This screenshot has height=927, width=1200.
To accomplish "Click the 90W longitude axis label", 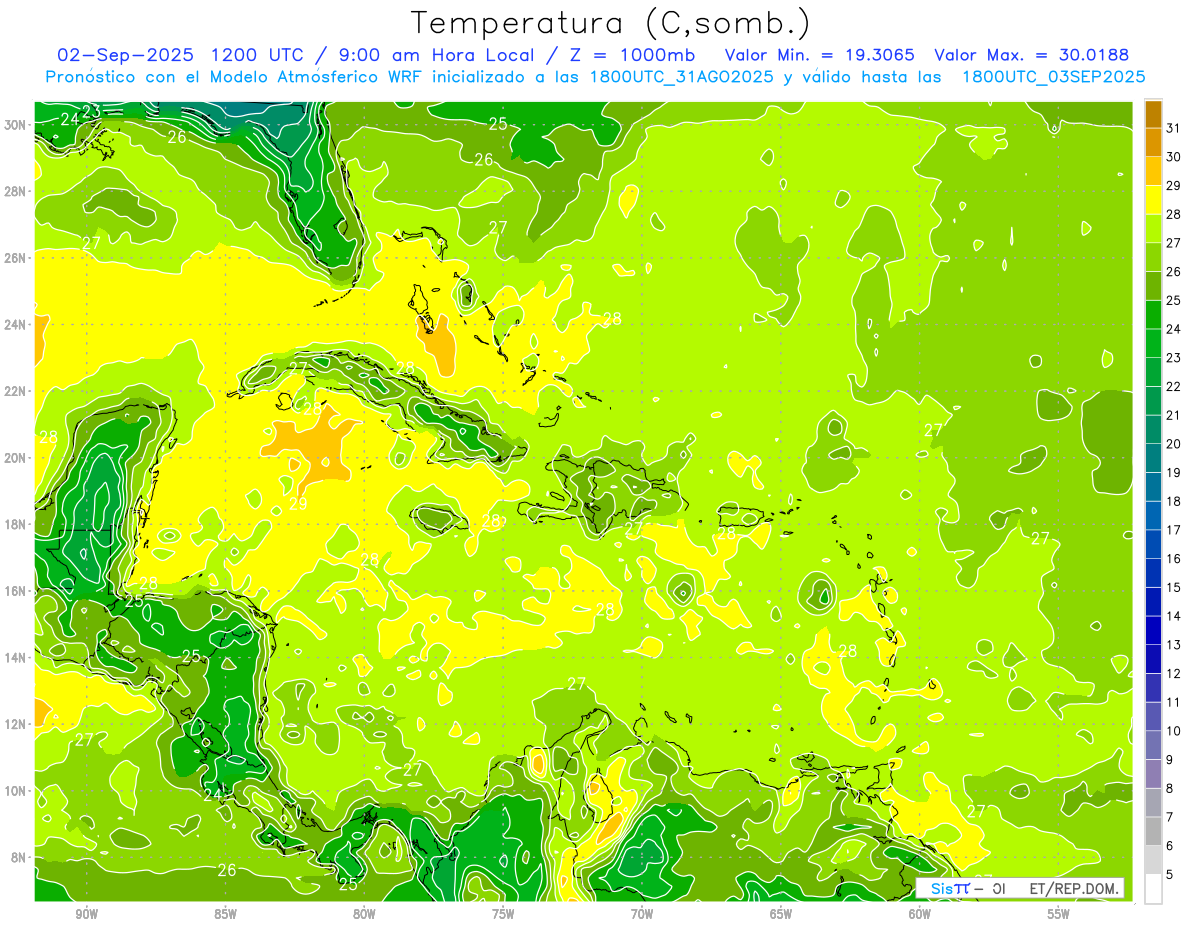I will (x=86, y=914).
